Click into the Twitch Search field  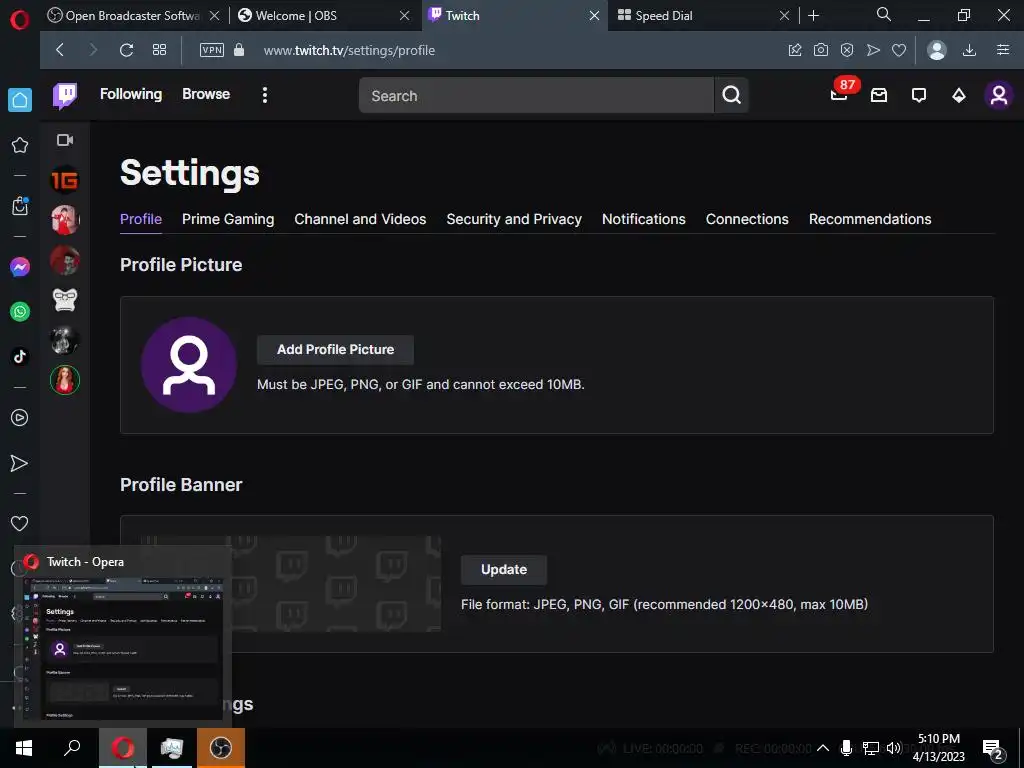point(536,95)
